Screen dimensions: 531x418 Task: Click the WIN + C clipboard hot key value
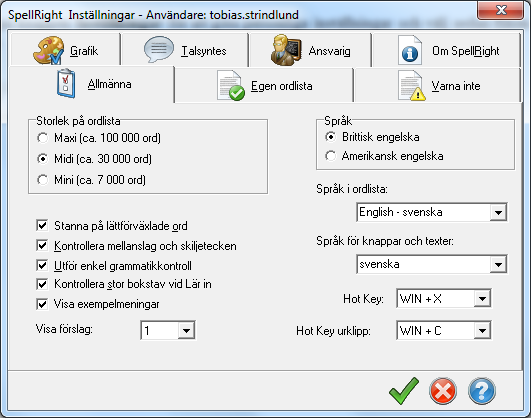point(421,331)
